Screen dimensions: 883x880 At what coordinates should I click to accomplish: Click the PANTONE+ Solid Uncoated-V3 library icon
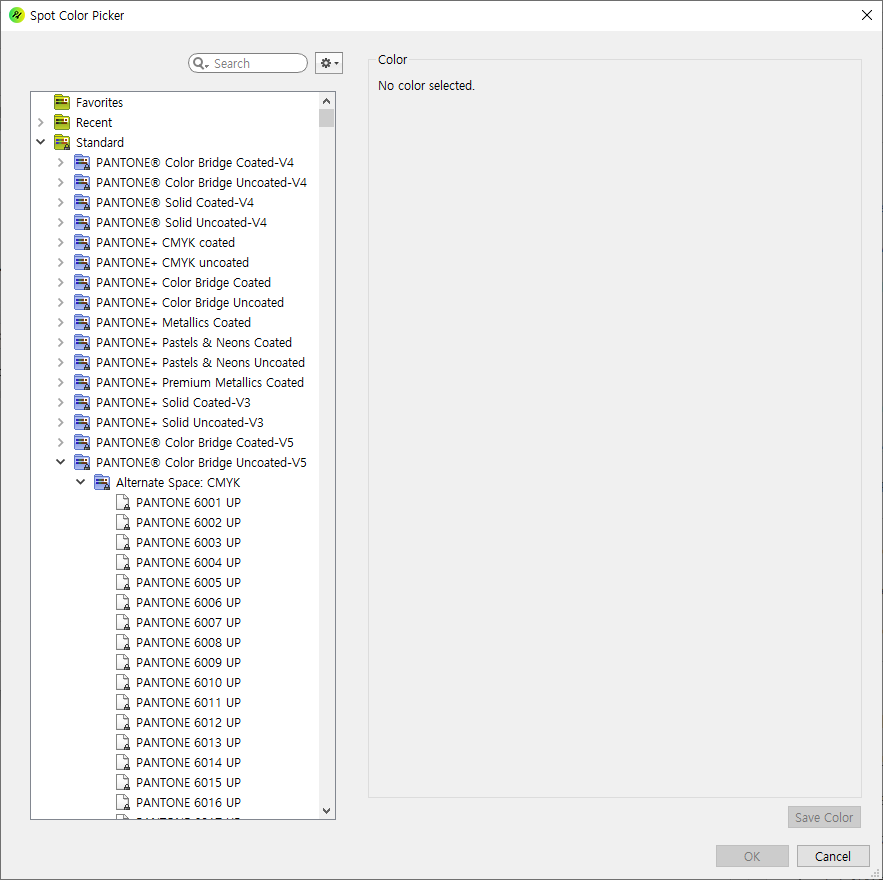click(82, 422)
